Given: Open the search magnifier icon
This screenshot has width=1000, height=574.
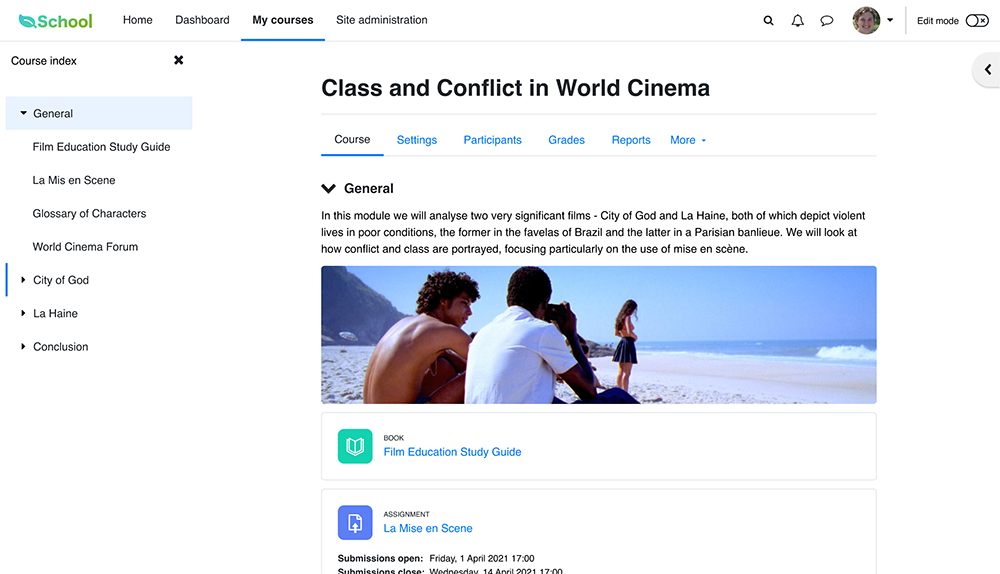Looking at the screenshot, I should tap(768, 20).
